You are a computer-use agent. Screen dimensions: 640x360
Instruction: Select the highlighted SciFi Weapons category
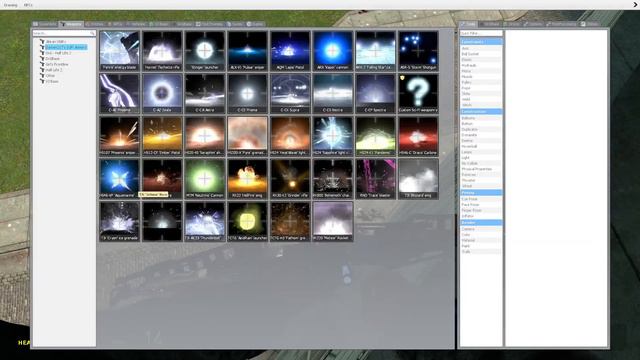click(66, 47)
